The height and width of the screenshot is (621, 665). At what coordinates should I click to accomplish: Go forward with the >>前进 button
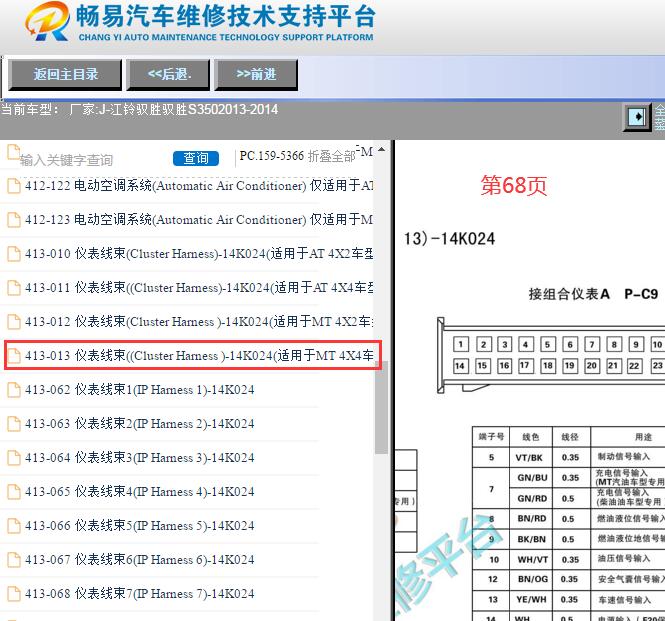pos(256,75)
